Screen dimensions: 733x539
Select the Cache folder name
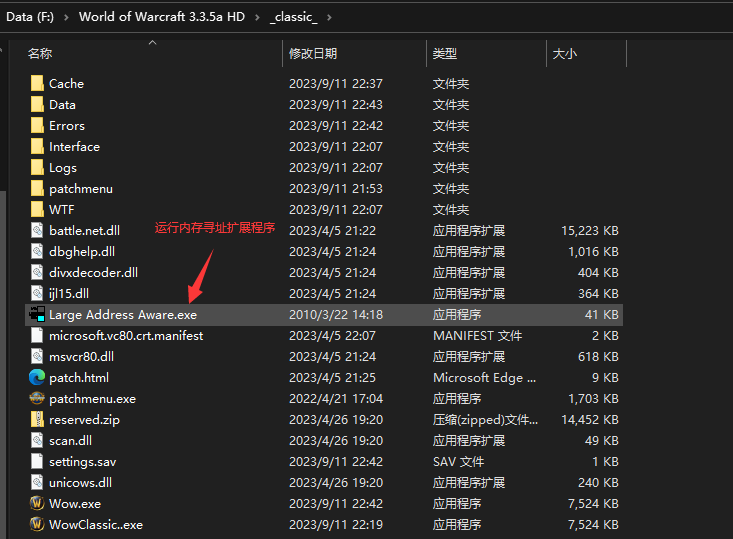(x=66, y=84)
